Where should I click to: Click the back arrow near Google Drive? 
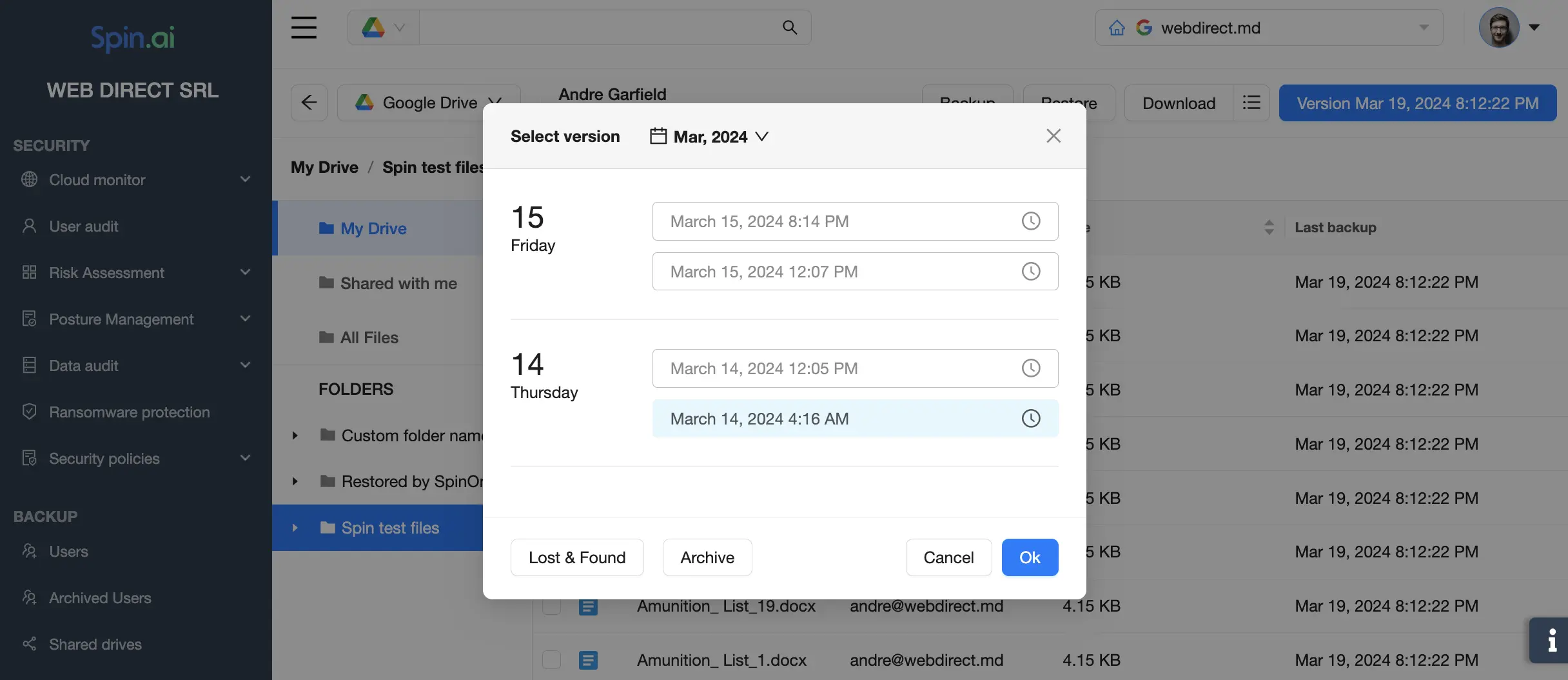[x=309, y=103]
